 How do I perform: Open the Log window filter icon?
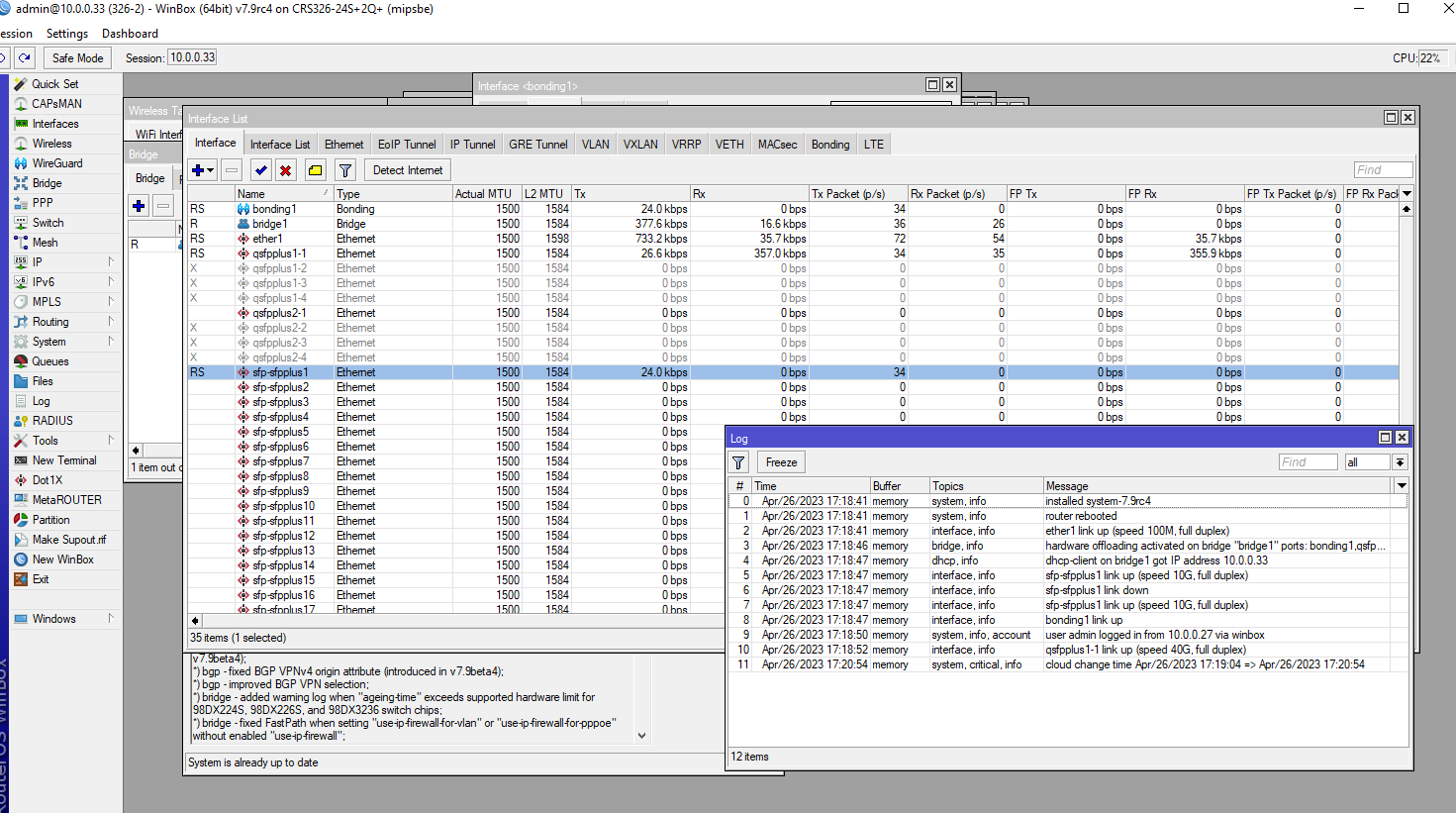pyautogui.click(x=738, y=462)
